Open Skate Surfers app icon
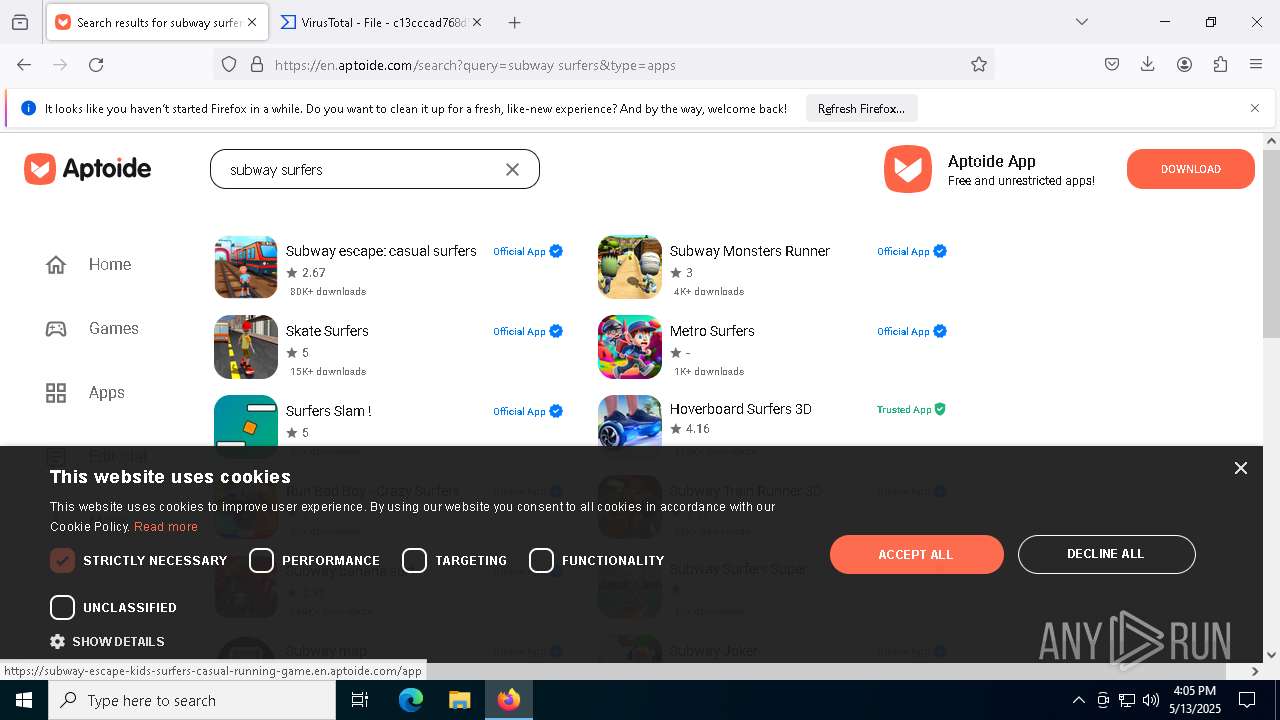 (x=246, y=347)
